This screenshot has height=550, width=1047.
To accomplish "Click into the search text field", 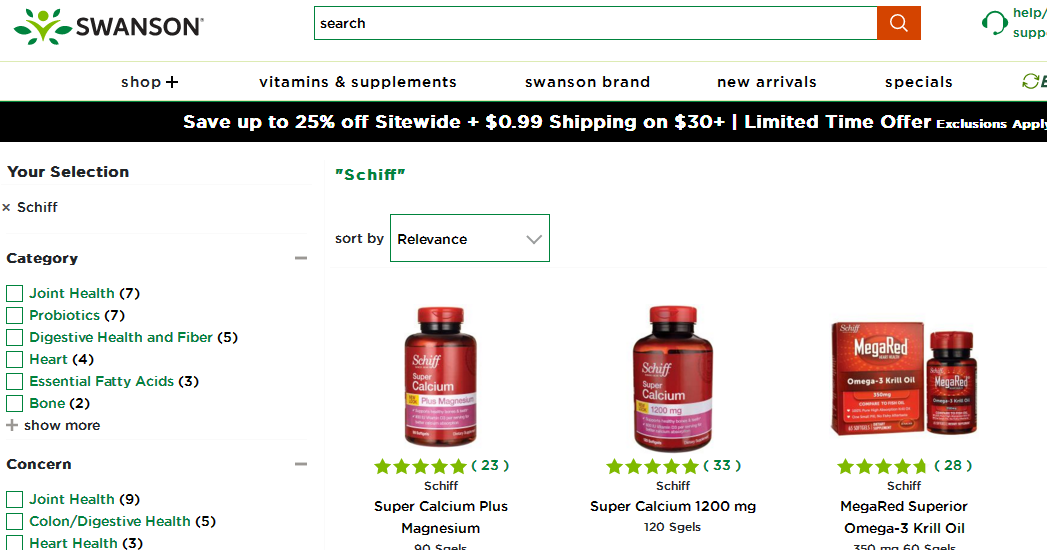I will (x=595, y=23).
